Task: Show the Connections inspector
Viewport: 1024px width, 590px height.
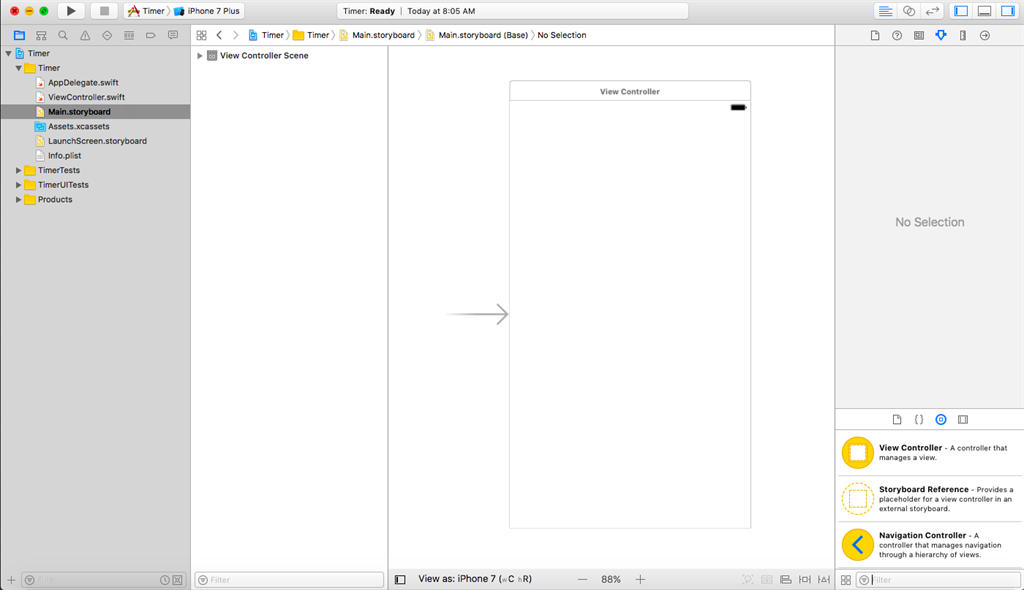Action: coord(985,35)
